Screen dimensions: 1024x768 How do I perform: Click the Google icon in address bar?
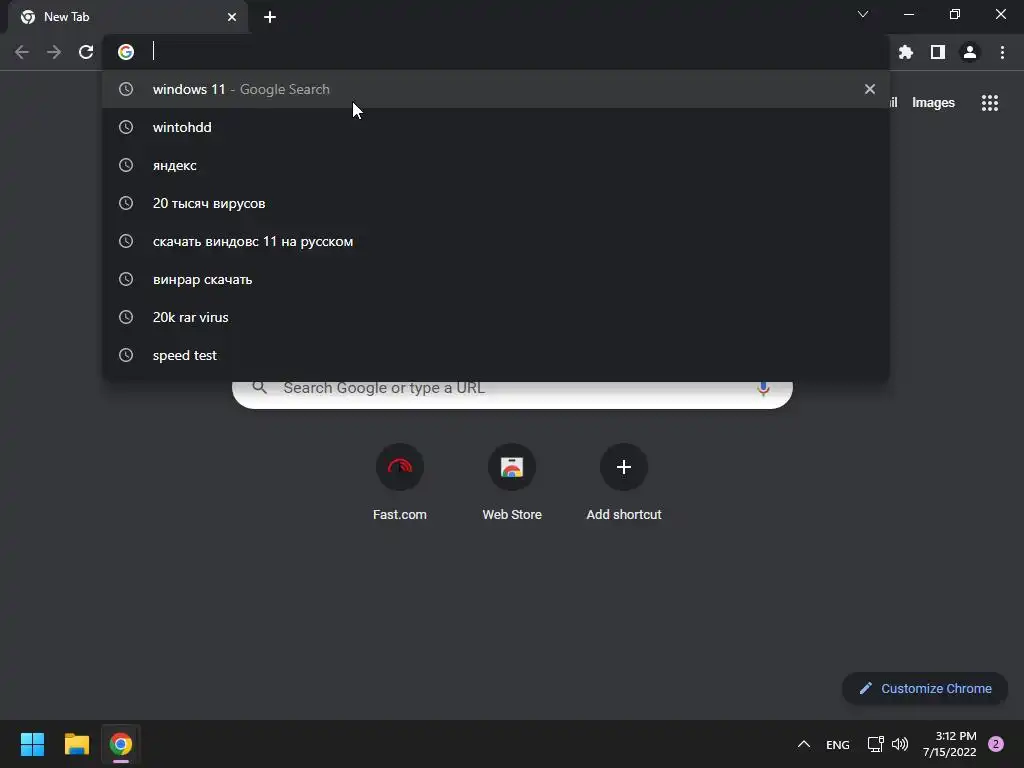[x=126, y=52]
